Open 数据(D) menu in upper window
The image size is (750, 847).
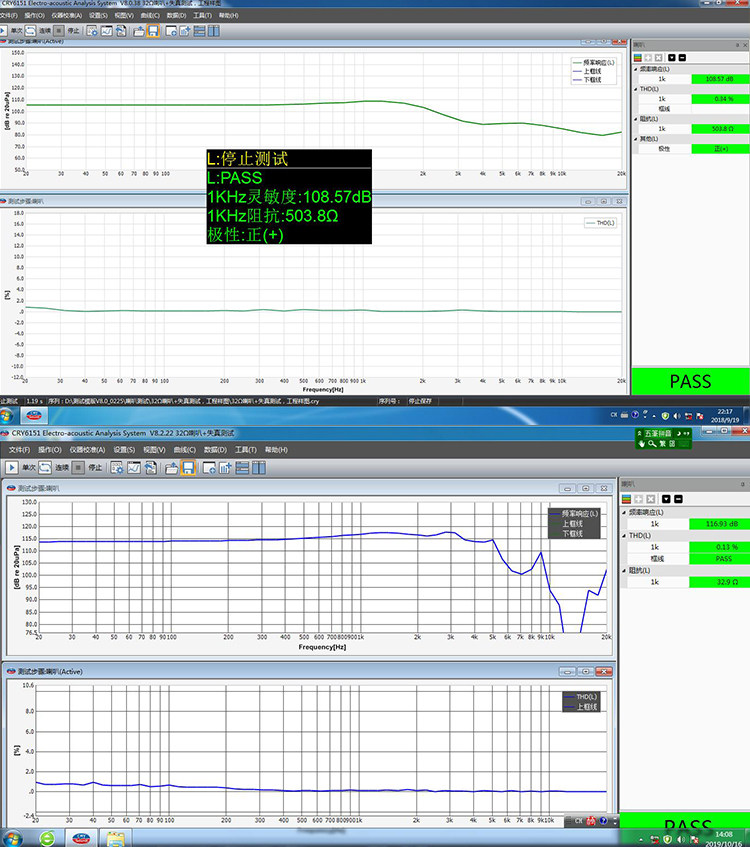point(176,15)
